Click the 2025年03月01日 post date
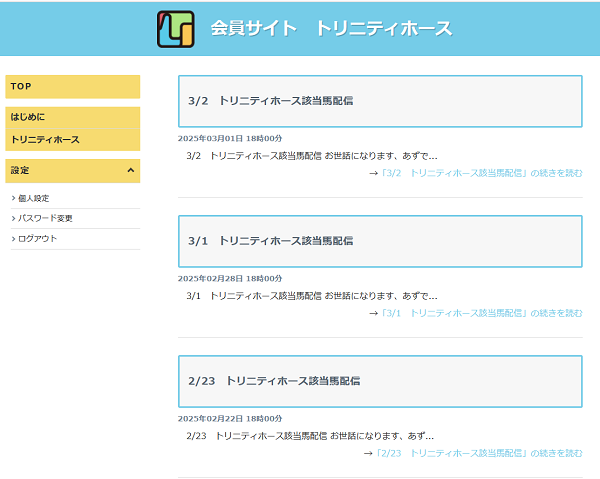The width and height of the screenshot is (600, 479). pyautogui.click(x=230, y=138)
